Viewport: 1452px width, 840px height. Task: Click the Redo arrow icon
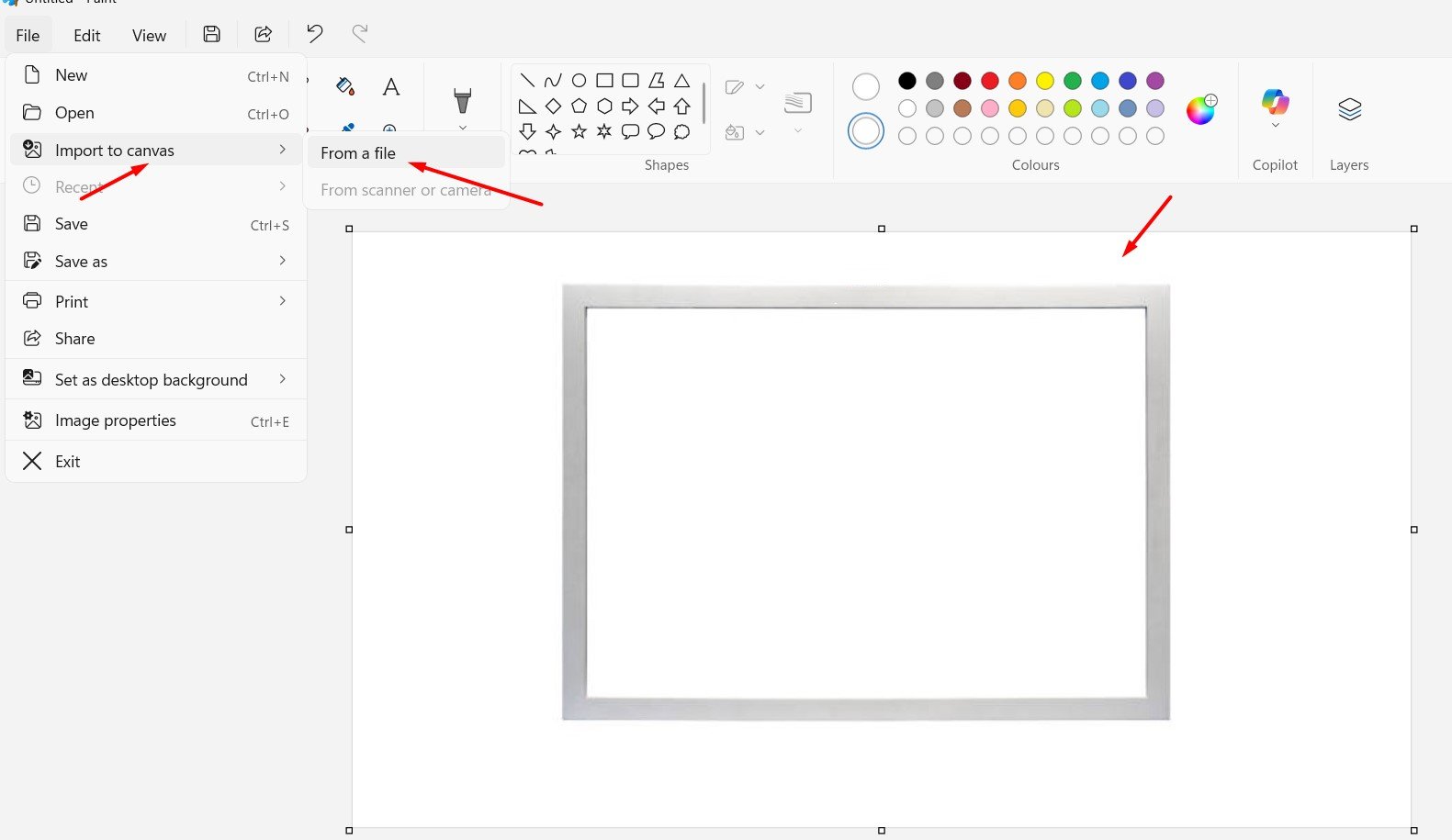[x=360, y=34]
